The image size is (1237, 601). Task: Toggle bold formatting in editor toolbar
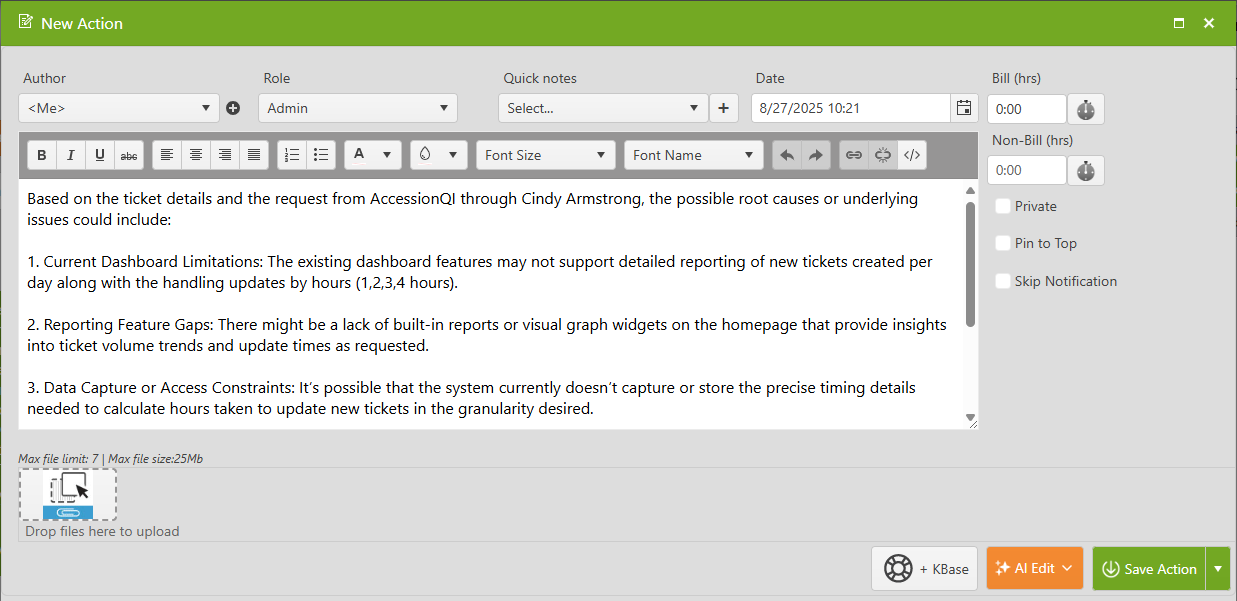click(42, 155)
